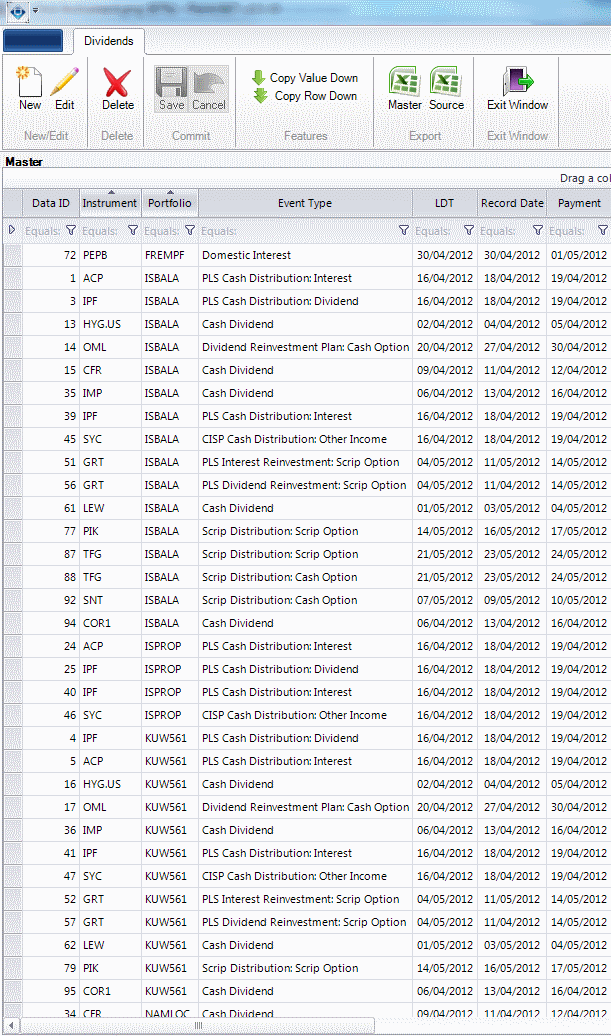This screenshot has width=611, height=1036.
Task: Click Copy Row Down
Action: 305,96
